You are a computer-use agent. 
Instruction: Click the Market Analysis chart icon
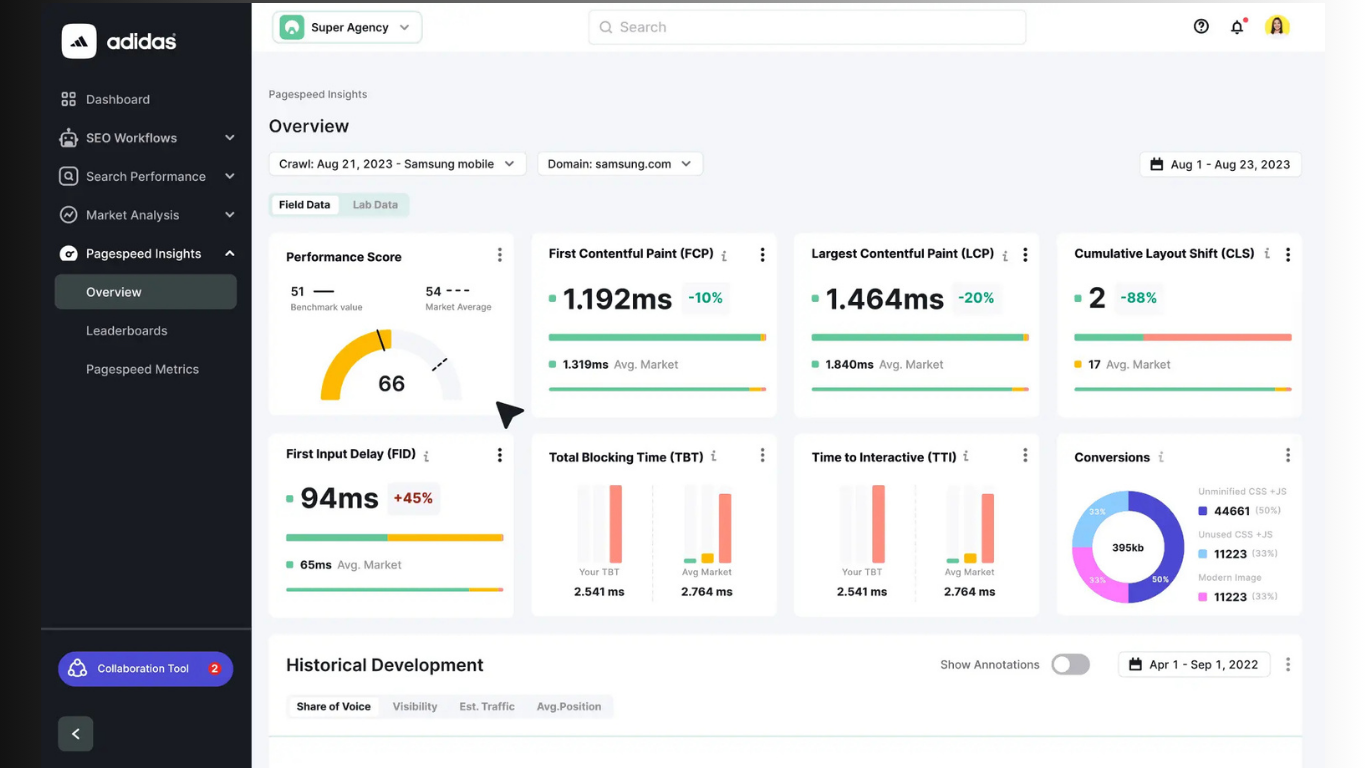click(68, 215)
